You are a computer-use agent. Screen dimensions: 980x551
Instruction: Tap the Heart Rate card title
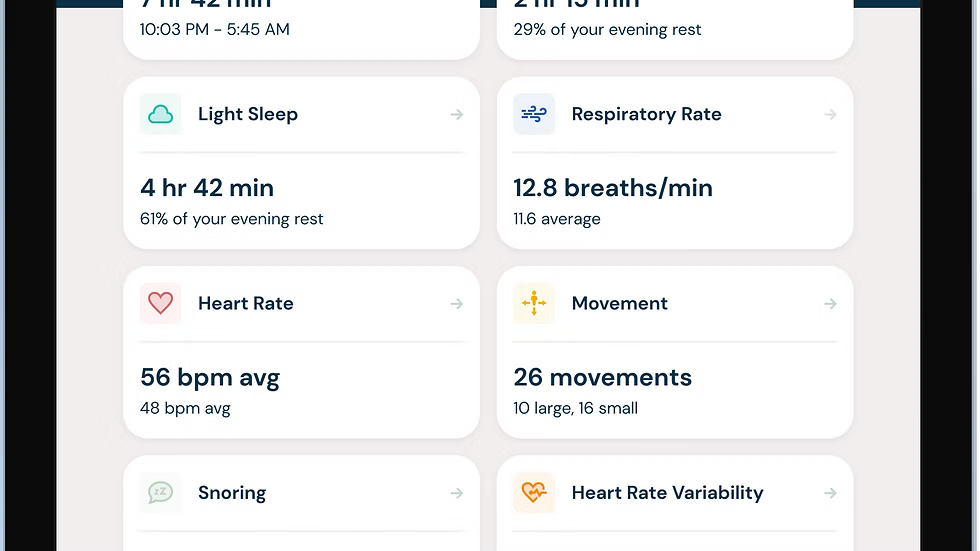[246, 303]
